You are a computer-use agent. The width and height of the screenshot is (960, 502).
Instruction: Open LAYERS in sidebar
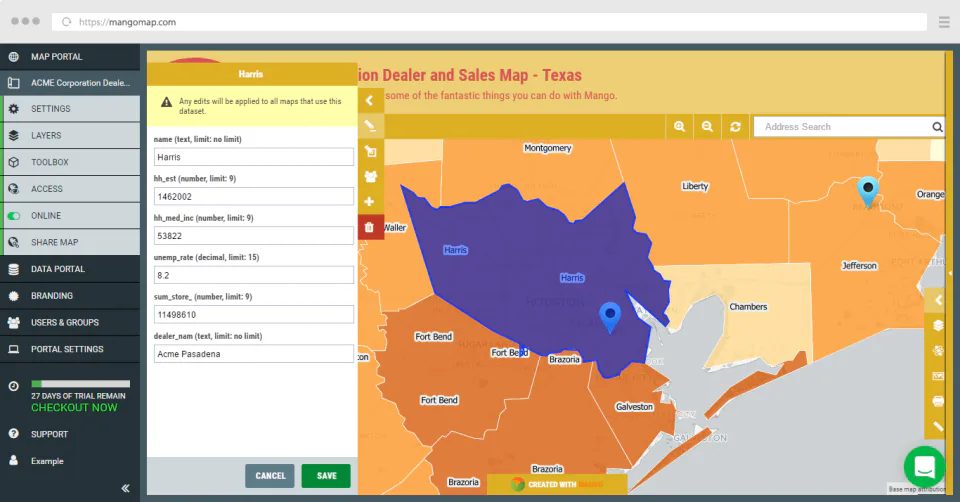(70, 135)
